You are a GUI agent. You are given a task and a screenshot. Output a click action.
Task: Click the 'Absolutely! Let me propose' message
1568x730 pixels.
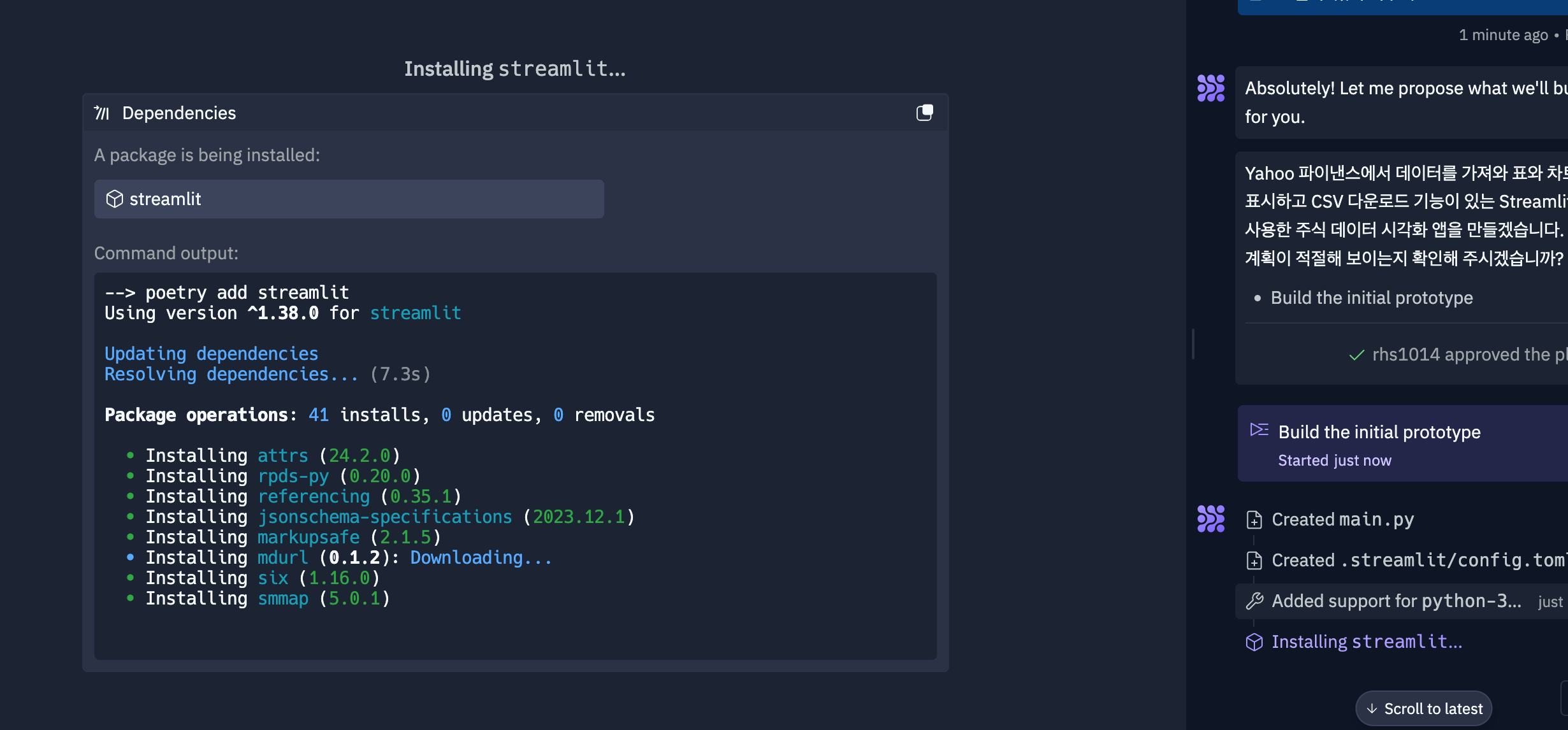(1402, 102)
